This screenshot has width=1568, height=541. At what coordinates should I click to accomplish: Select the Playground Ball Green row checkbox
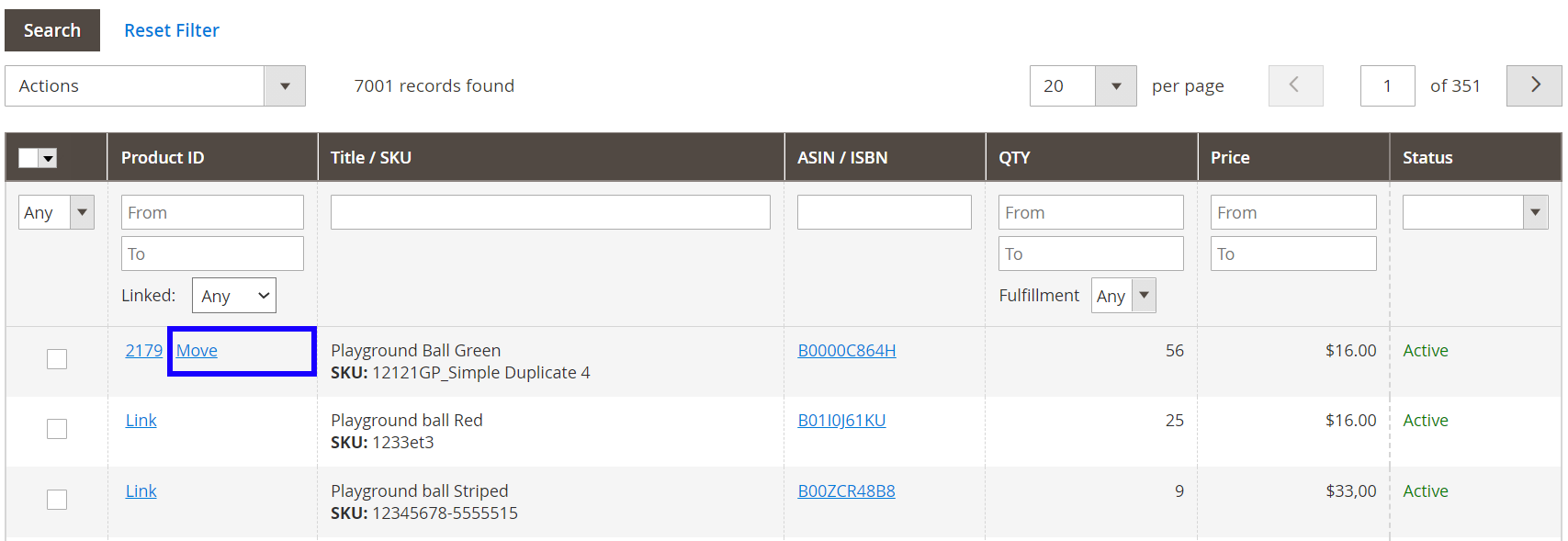click(57, 358)
